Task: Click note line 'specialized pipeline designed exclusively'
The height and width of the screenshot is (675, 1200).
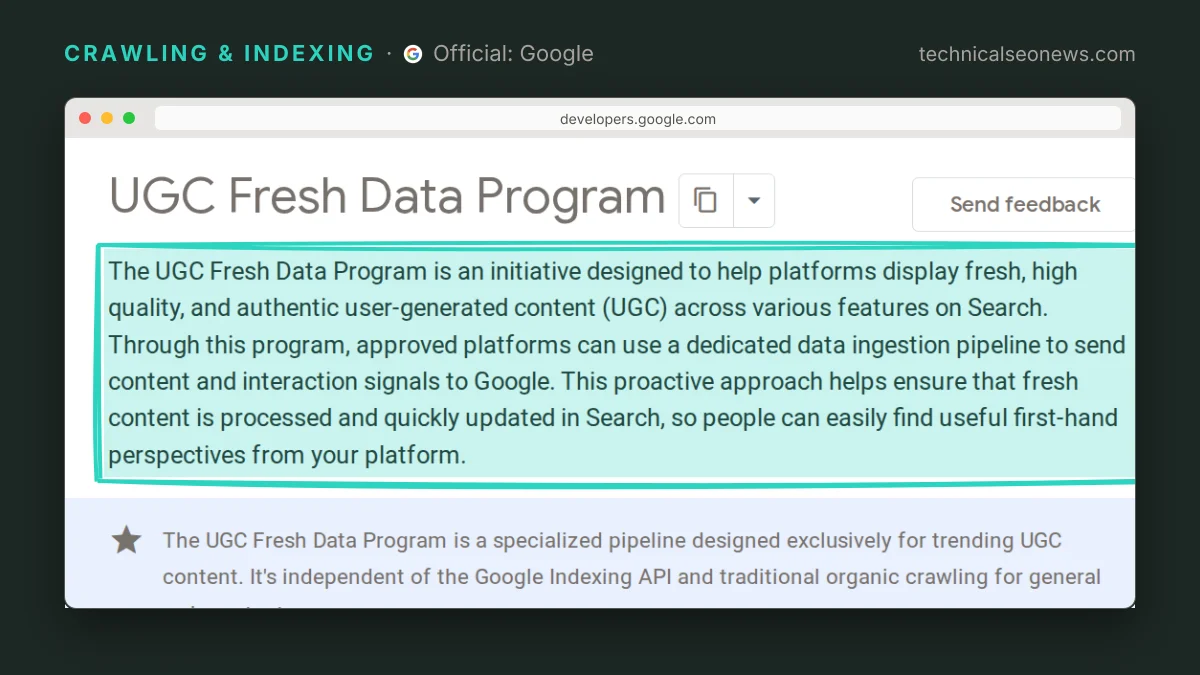Action: (612, 541)
